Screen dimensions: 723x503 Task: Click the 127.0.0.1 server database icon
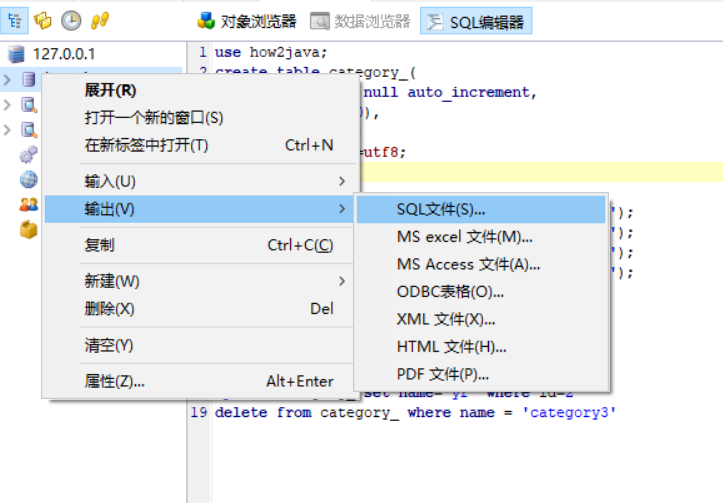coord(16,54)
